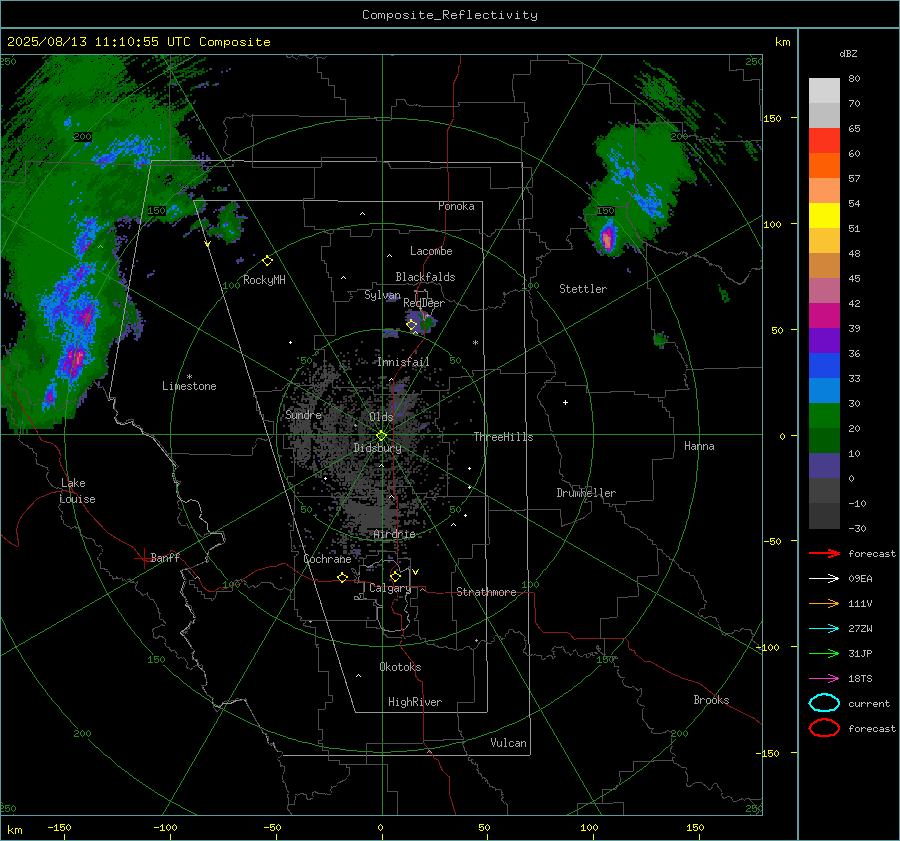Click the Sylvan town label
Screen dimensions: 900x841
coord(382,295)
